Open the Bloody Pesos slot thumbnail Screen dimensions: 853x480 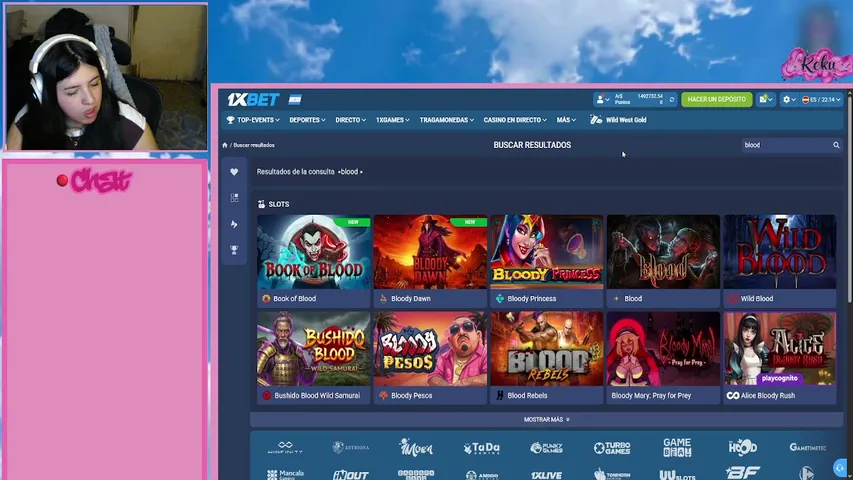(430, 349)
